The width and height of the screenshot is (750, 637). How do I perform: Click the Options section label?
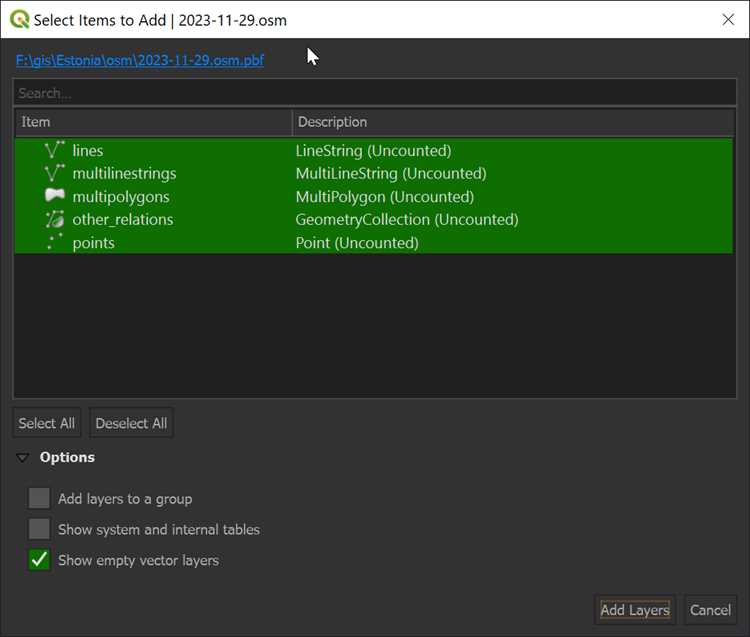(67, 457)
